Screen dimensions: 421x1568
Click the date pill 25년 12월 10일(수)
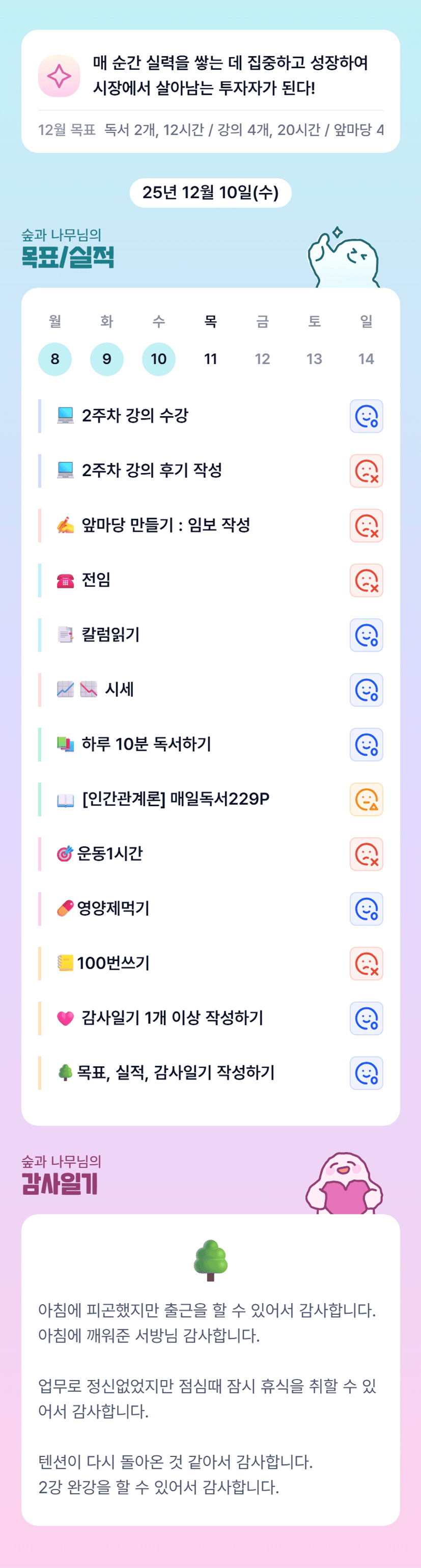click(211, 193)
